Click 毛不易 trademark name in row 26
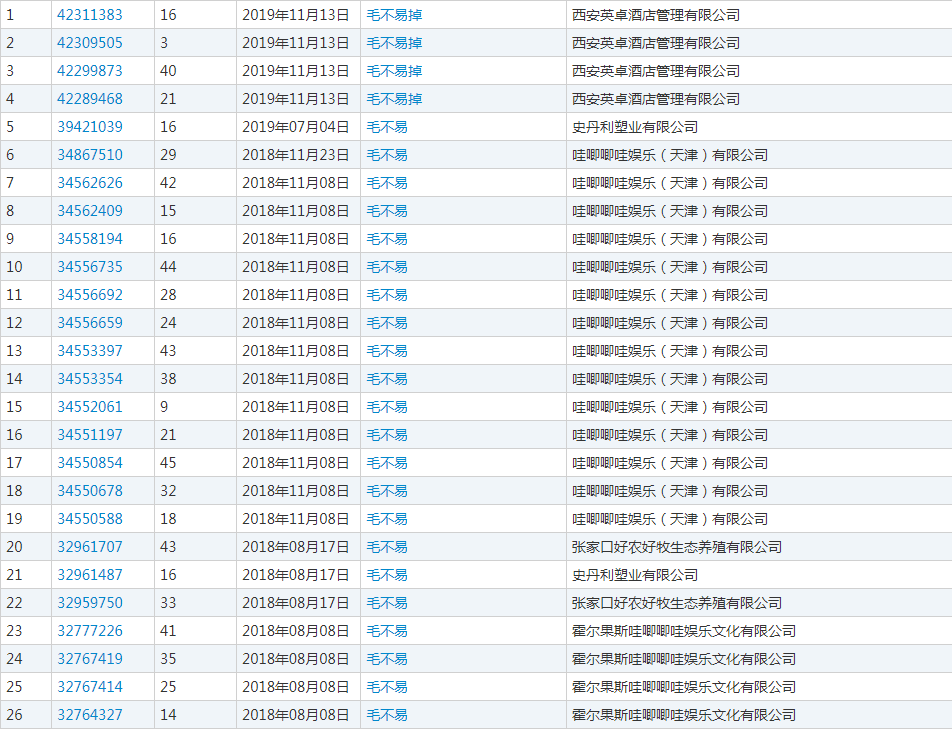The width and height of the screenshot is (952, 729). coord(387,714)
